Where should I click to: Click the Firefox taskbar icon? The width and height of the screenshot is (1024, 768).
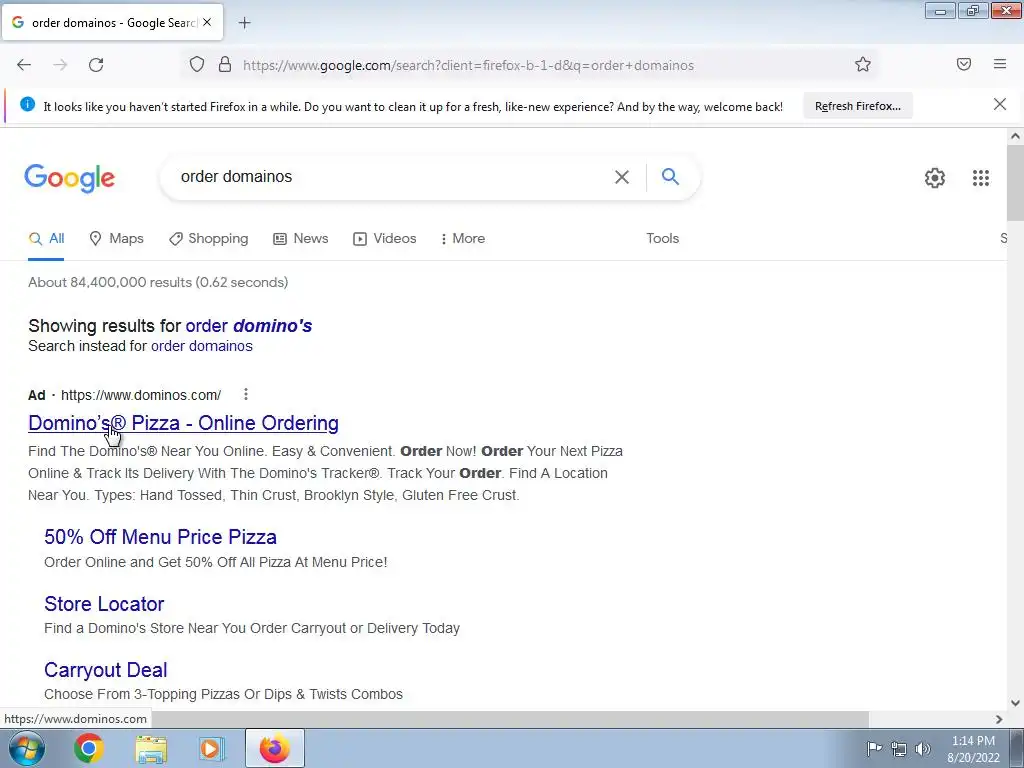274,748
